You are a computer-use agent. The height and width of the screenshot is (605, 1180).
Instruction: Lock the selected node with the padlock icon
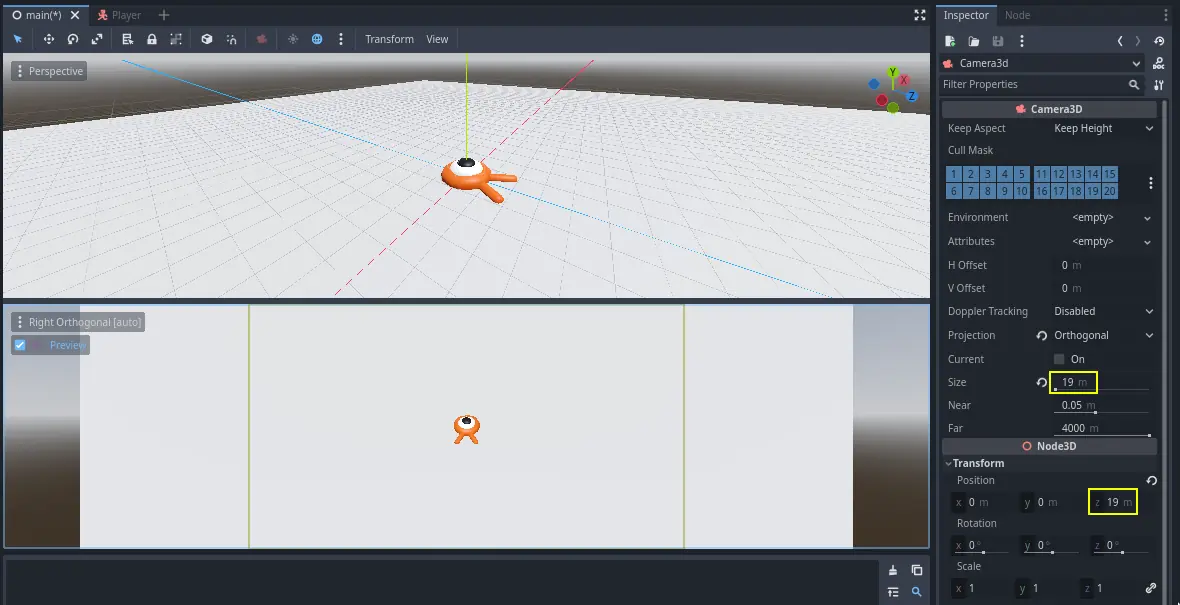click(x=152, y=39)
